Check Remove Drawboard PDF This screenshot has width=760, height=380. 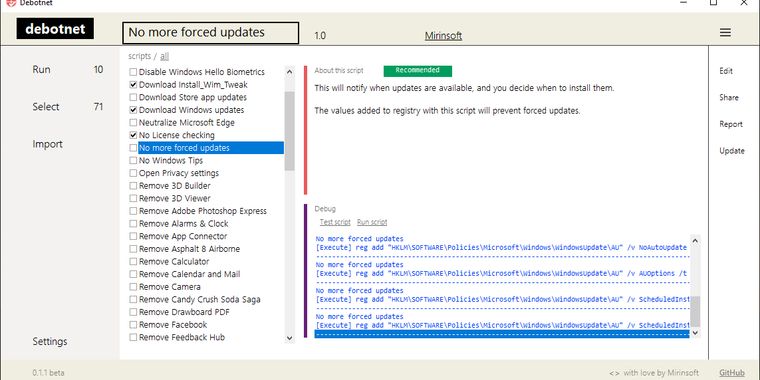click(x=133, y=312)
